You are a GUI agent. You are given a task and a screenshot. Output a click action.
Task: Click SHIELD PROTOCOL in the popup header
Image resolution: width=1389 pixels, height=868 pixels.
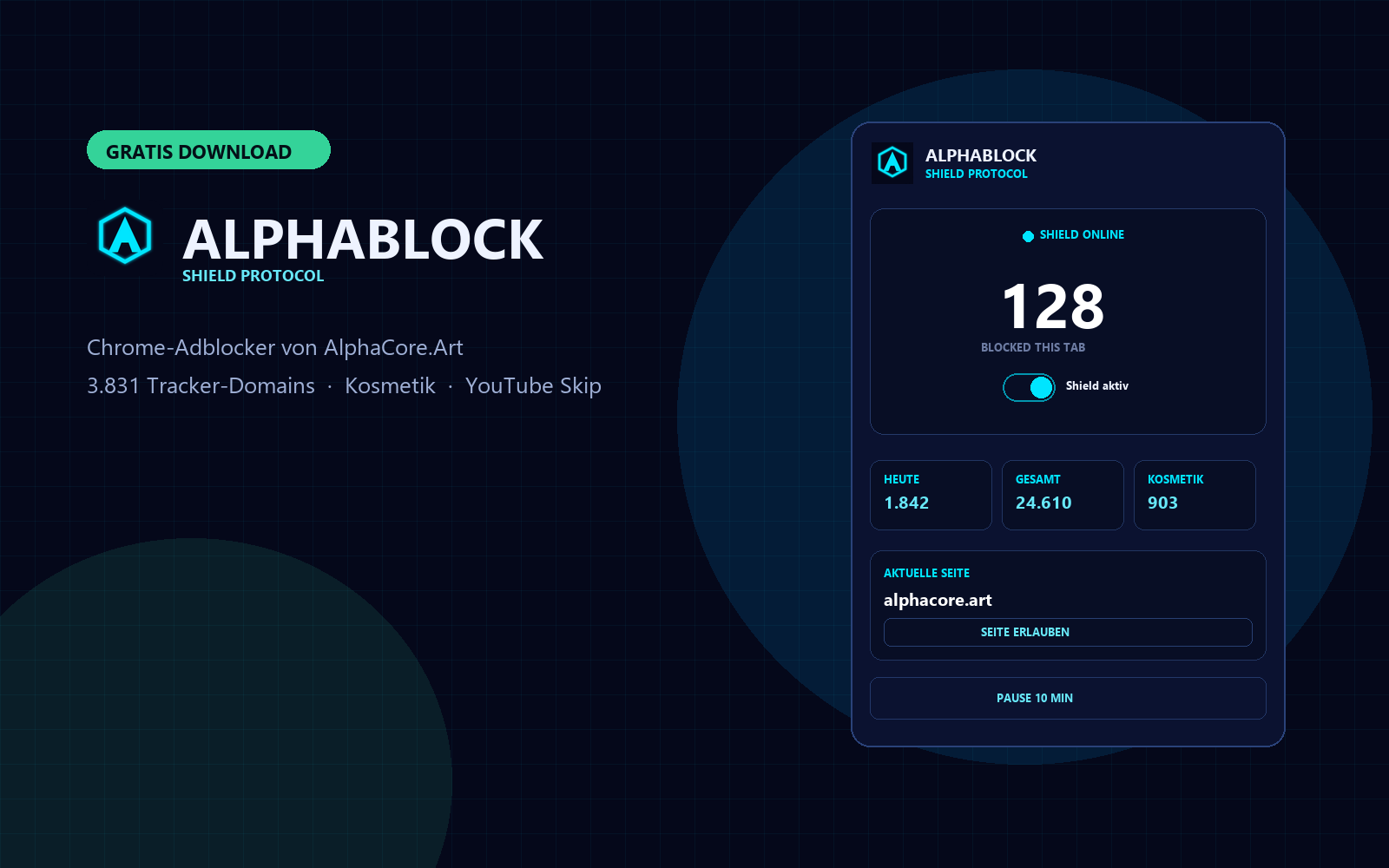pyautogui.click(x=976, y=174)
